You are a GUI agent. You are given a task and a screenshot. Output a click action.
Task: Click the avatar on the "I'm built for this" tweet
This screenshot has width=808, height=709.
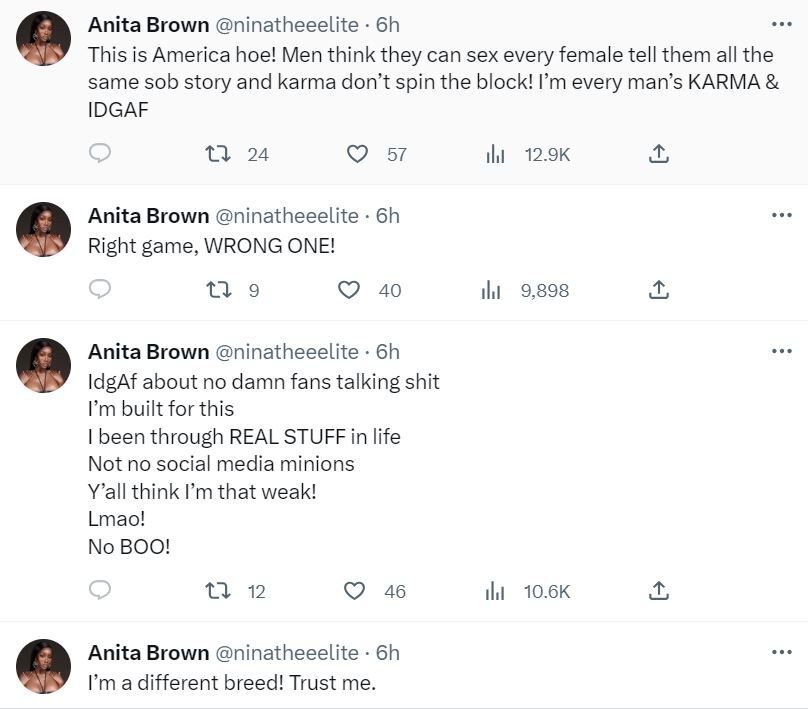[44, 365]
